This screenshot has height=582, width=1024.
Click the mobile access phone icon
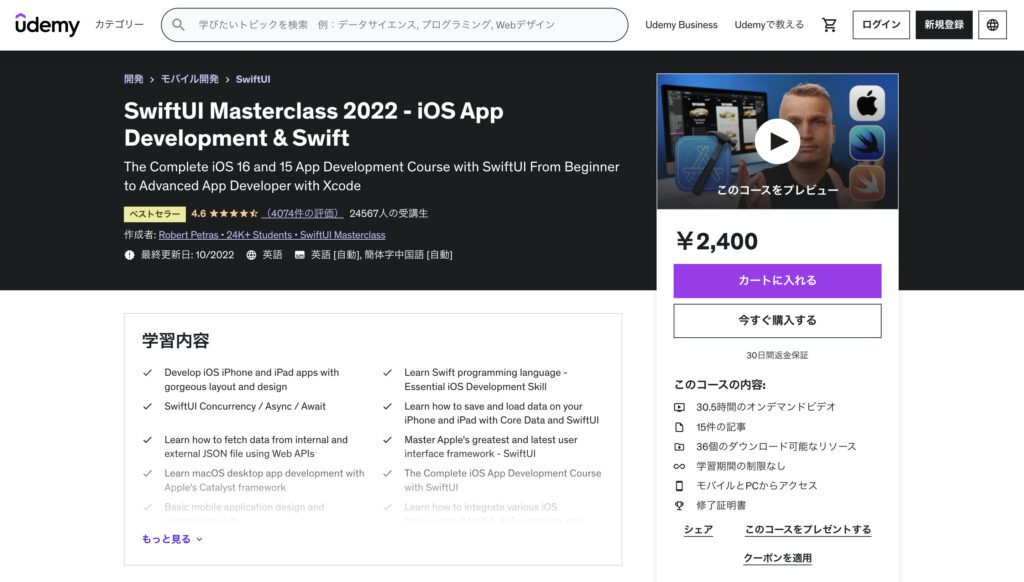tap(679, 486)
